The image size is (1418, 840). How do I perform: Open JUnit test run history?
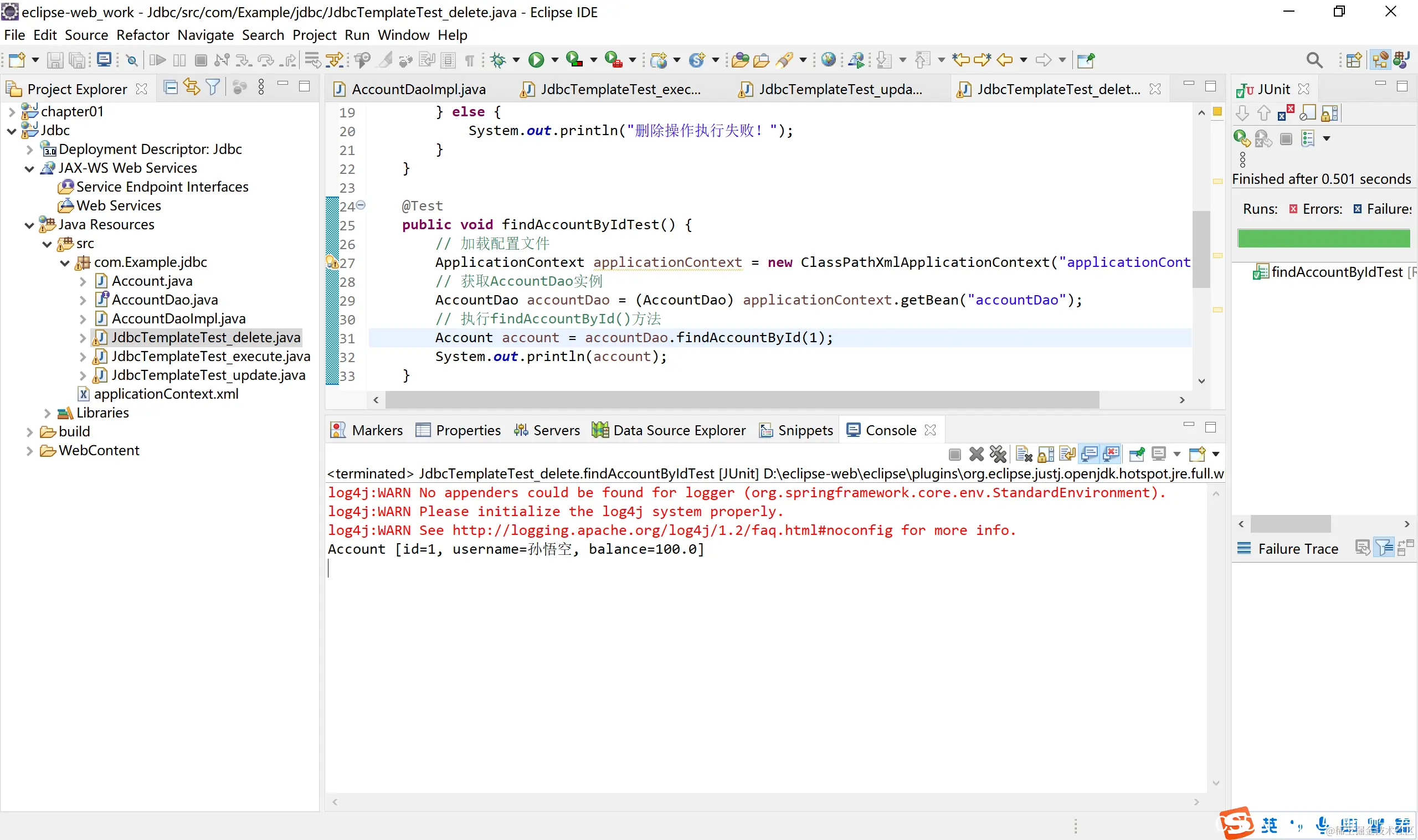[1308, 138]
